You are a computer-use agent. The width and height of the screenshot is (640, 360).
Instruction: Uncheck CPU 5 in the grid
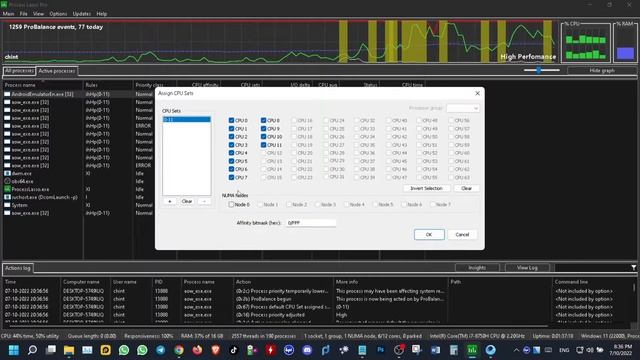[x=231, y=161]
